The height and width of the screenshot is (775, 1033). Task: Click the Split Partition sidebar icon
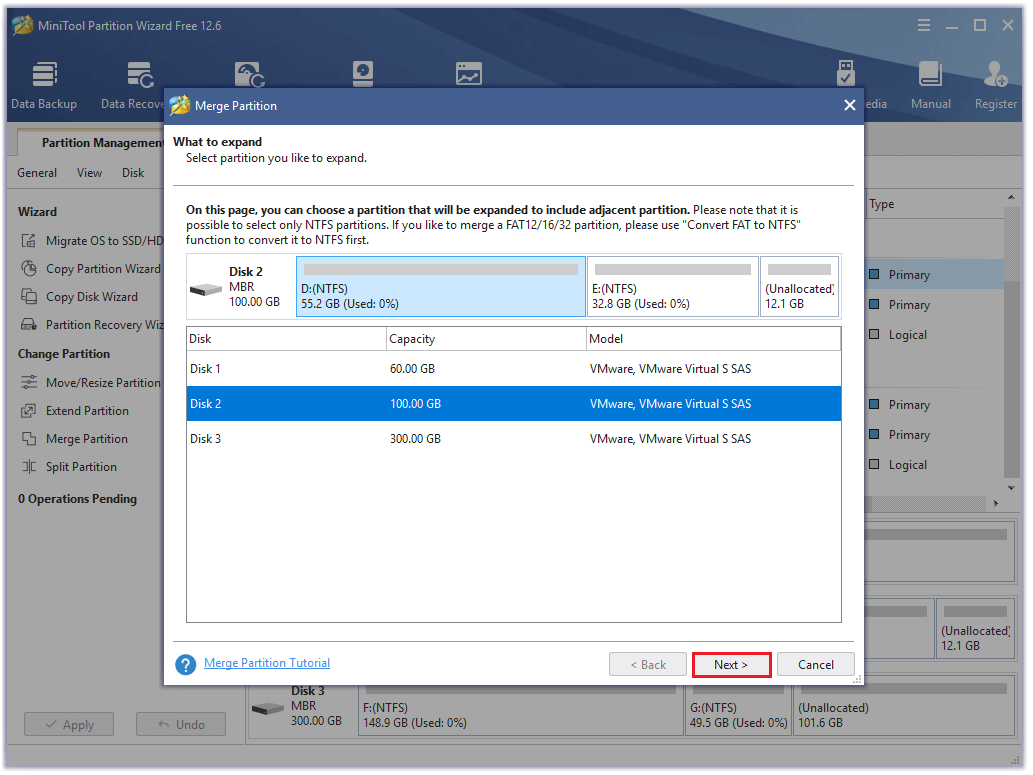(x=29, y=467)
